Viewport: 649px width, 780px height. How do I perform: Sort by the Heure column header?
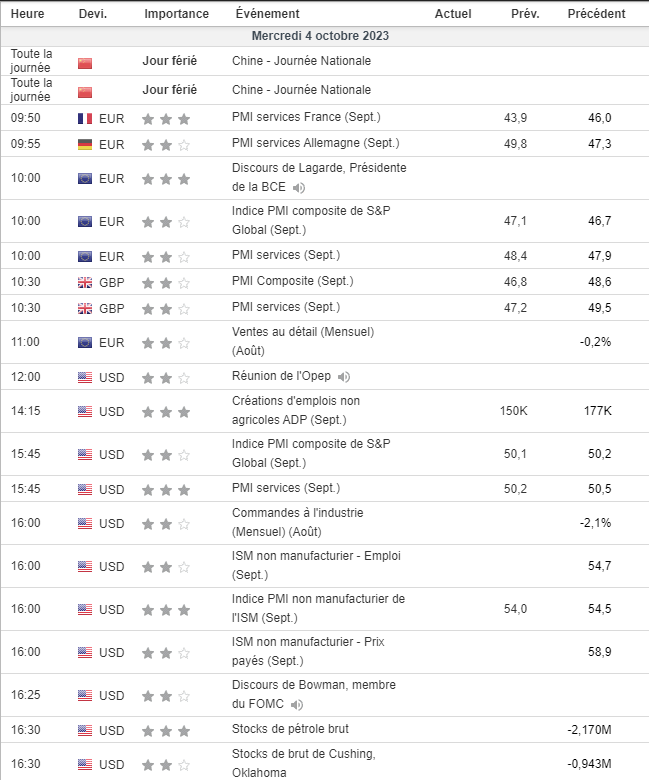click(x=27, y=14)
